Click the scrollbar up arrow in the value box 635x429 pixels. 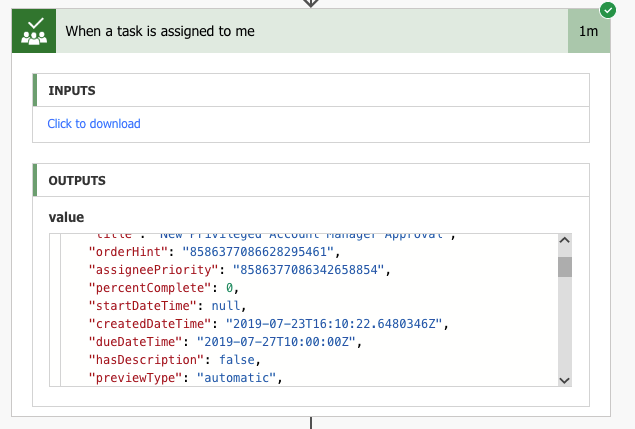[565, 240]
